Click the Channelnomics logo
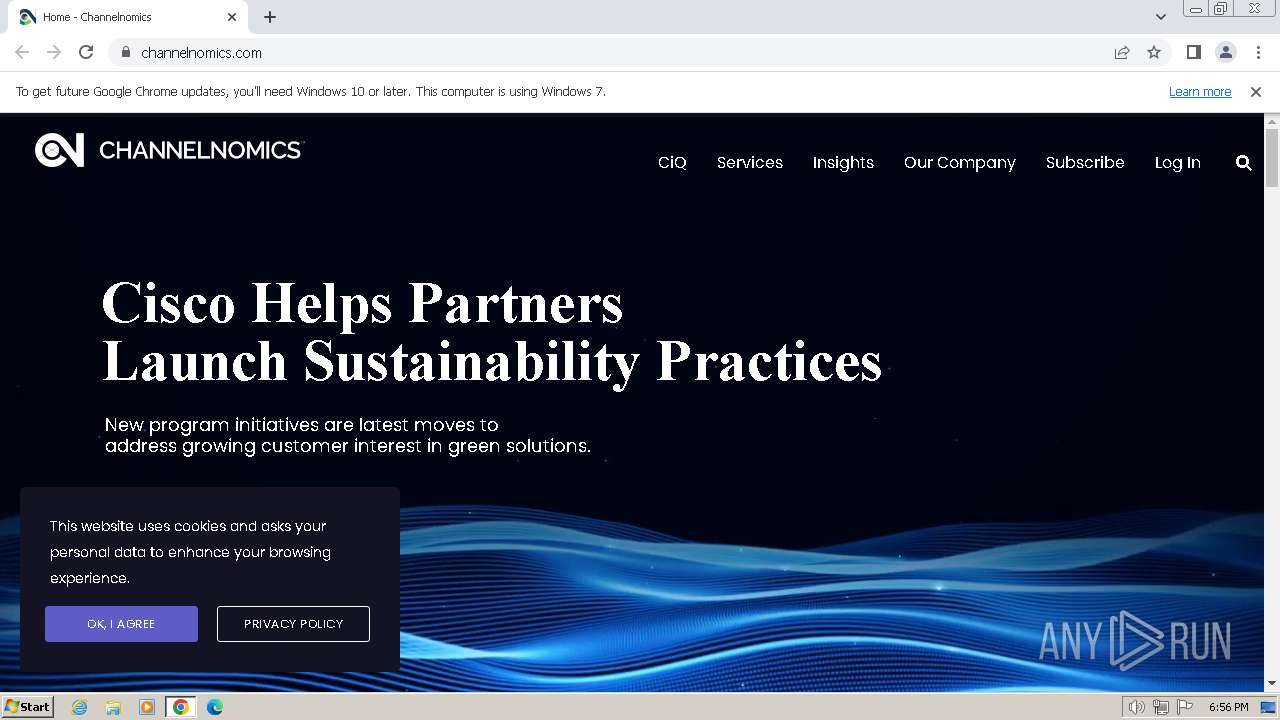 pos(168,150)
